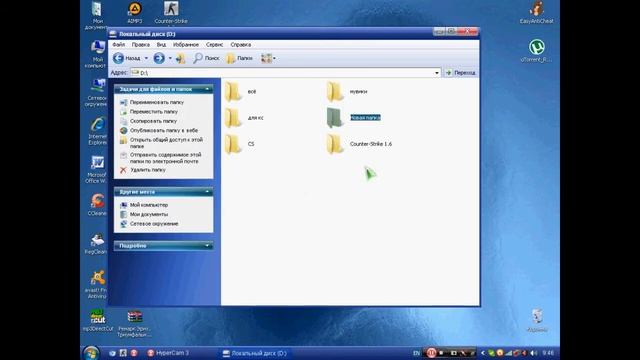
Task: Open the Избранное menu
Action: coord(186,44)
